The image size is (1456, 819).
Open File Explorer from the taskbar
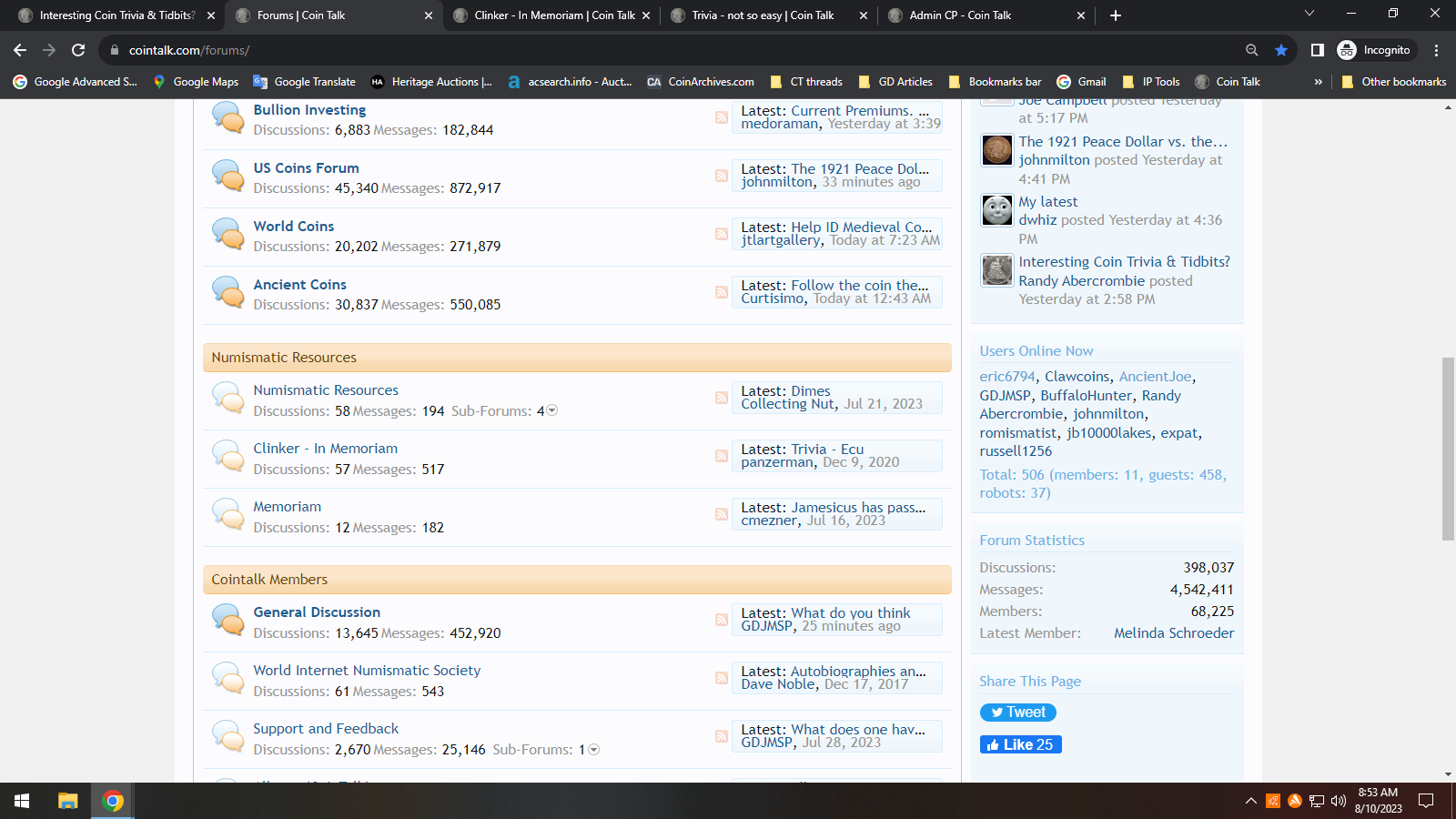(68, 801)
